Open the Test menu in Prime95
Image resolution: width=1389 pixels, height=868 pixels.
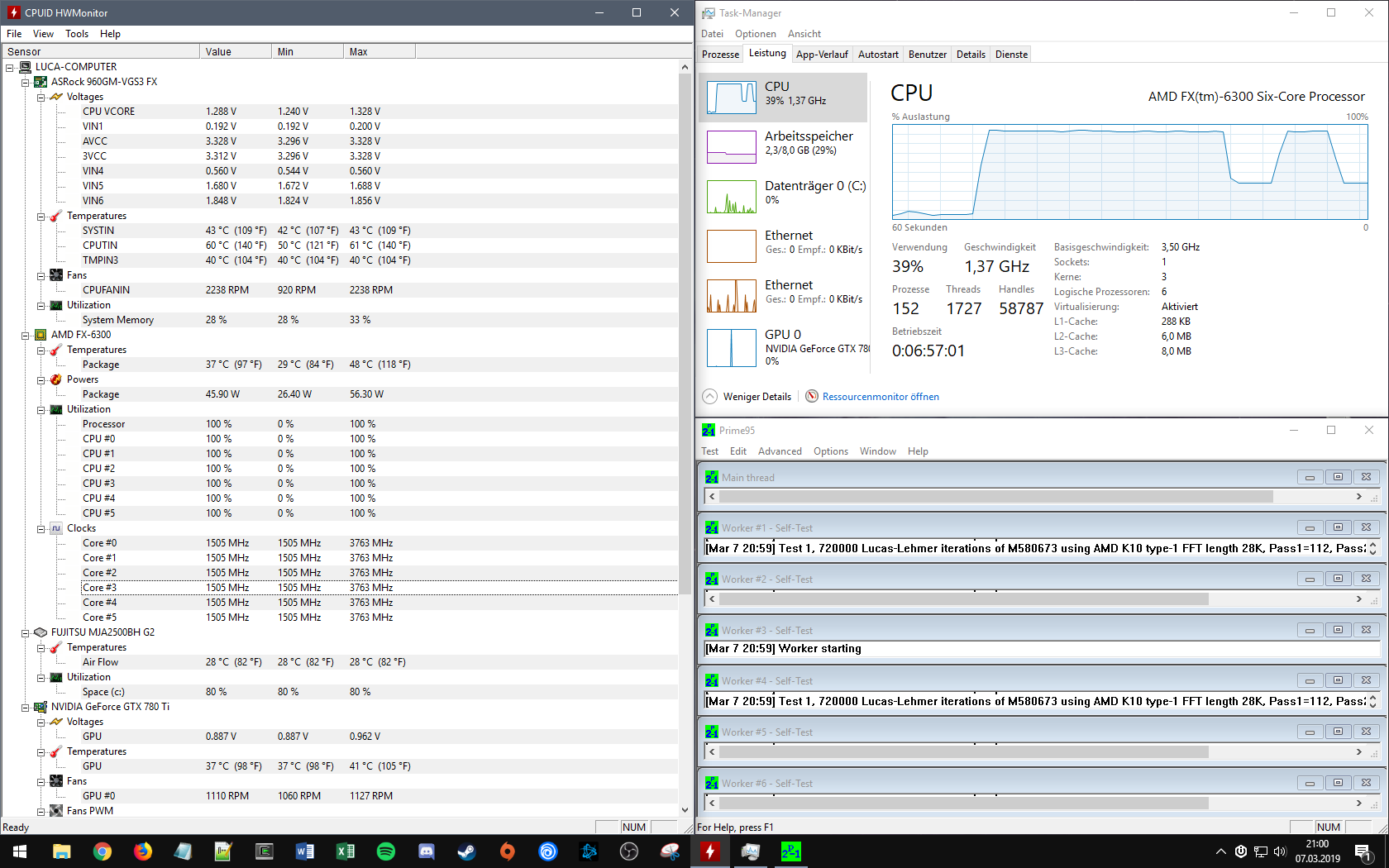tap(710, 451)
